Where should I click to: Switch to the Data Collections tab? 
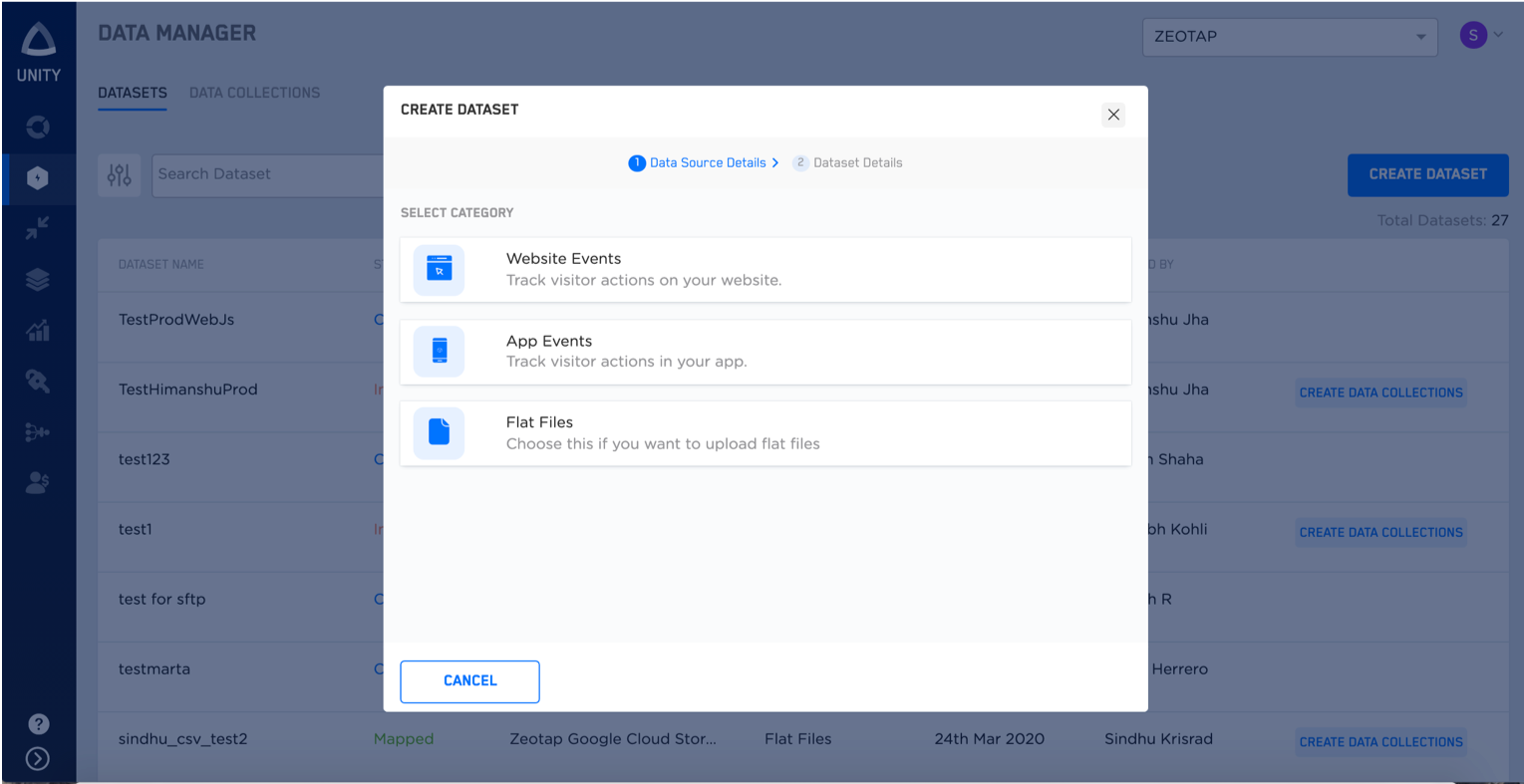[x=255, y=93]
